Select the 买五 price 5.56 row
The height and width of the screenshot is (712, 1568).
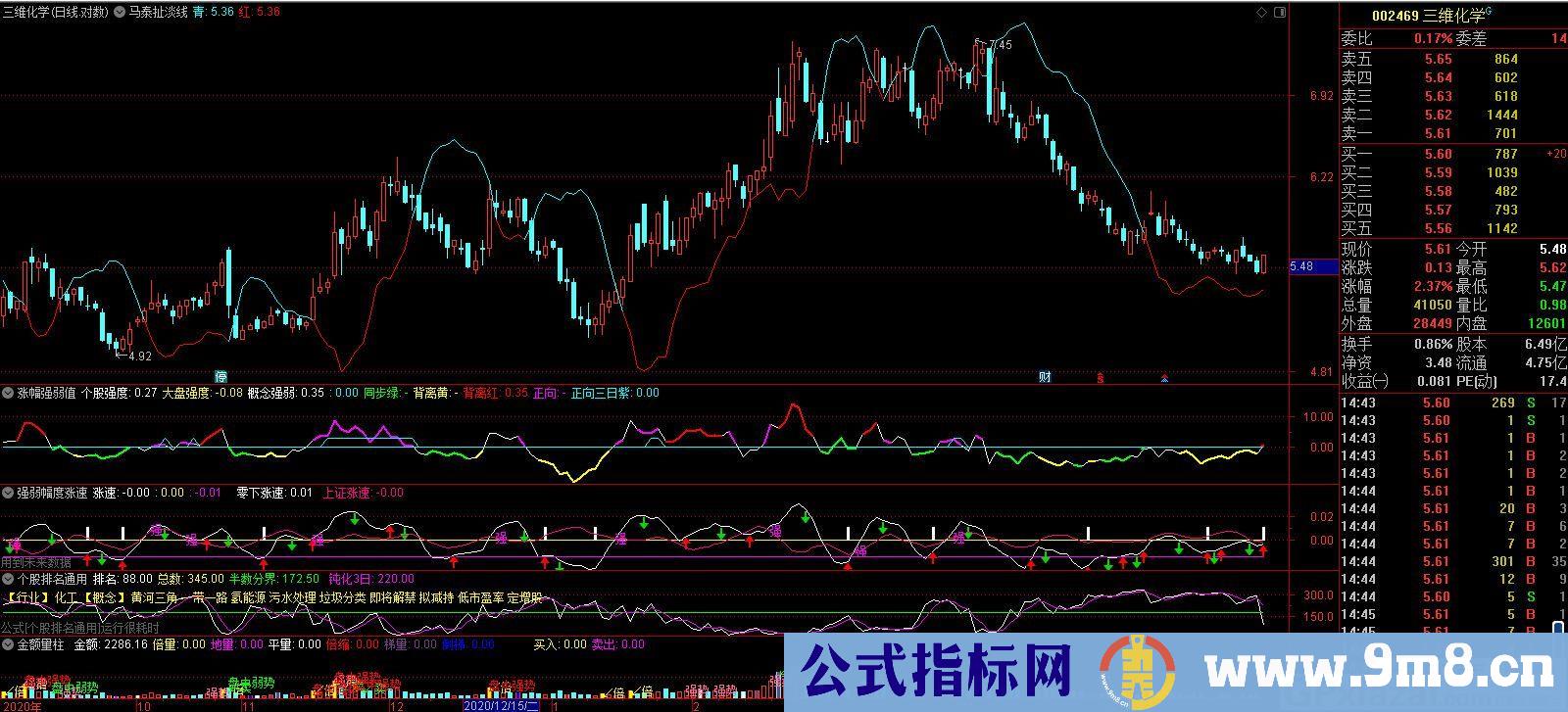(x=1453, y=228)
